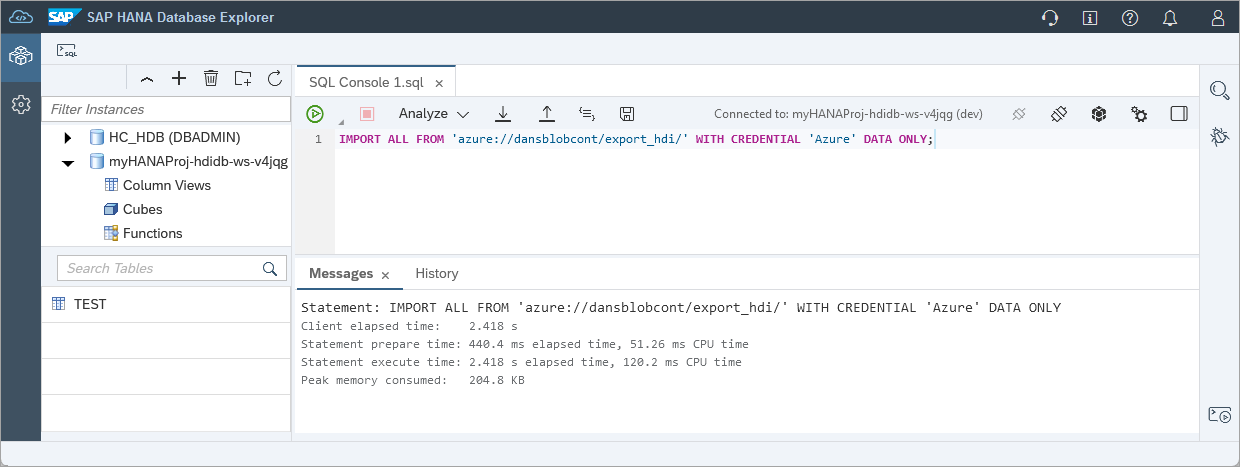This screenshot has height=467, width=1240.
Task: Delete the selected instance with trash icon
Action: [x=211, y=78]
